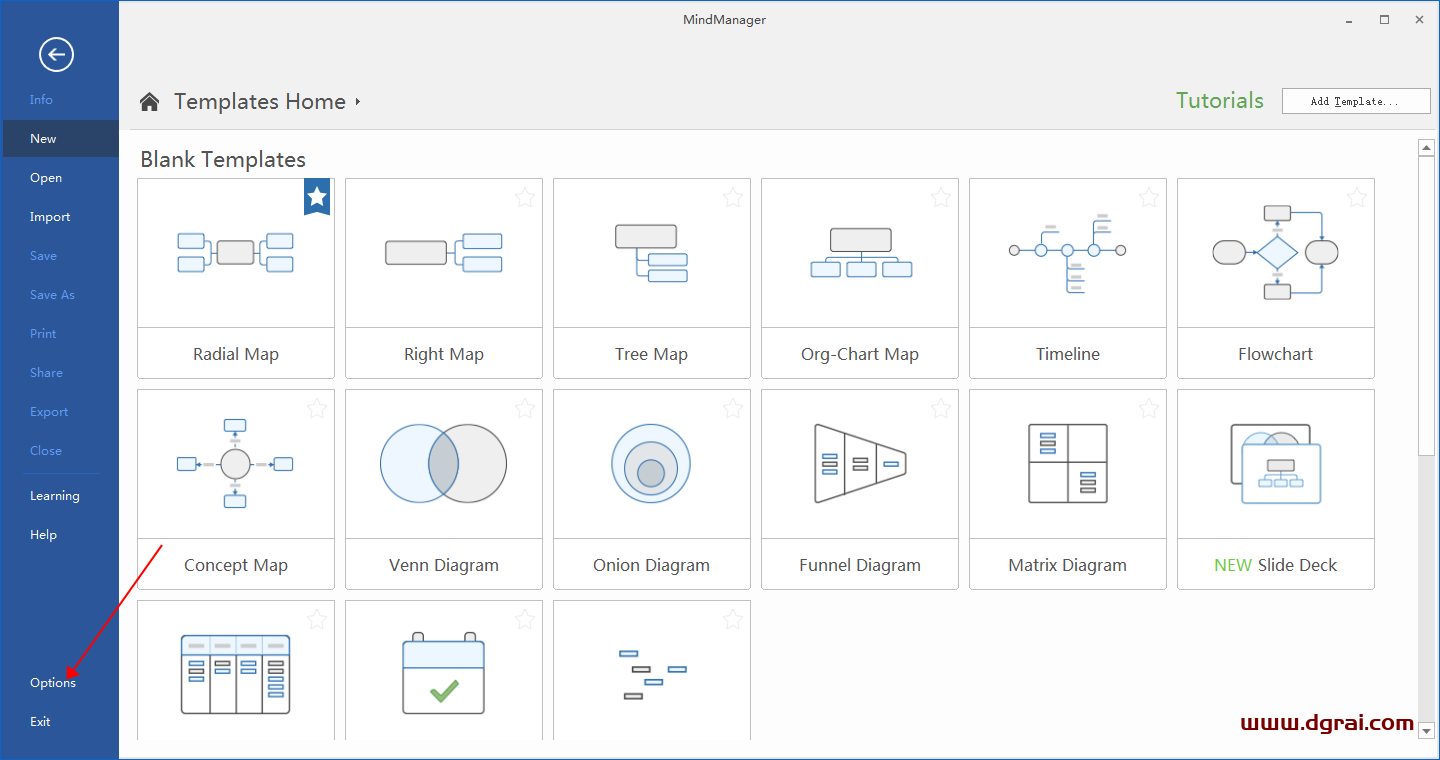
Task: Favorite the Venn Diagram template star
Action: (x=525, y=408)
